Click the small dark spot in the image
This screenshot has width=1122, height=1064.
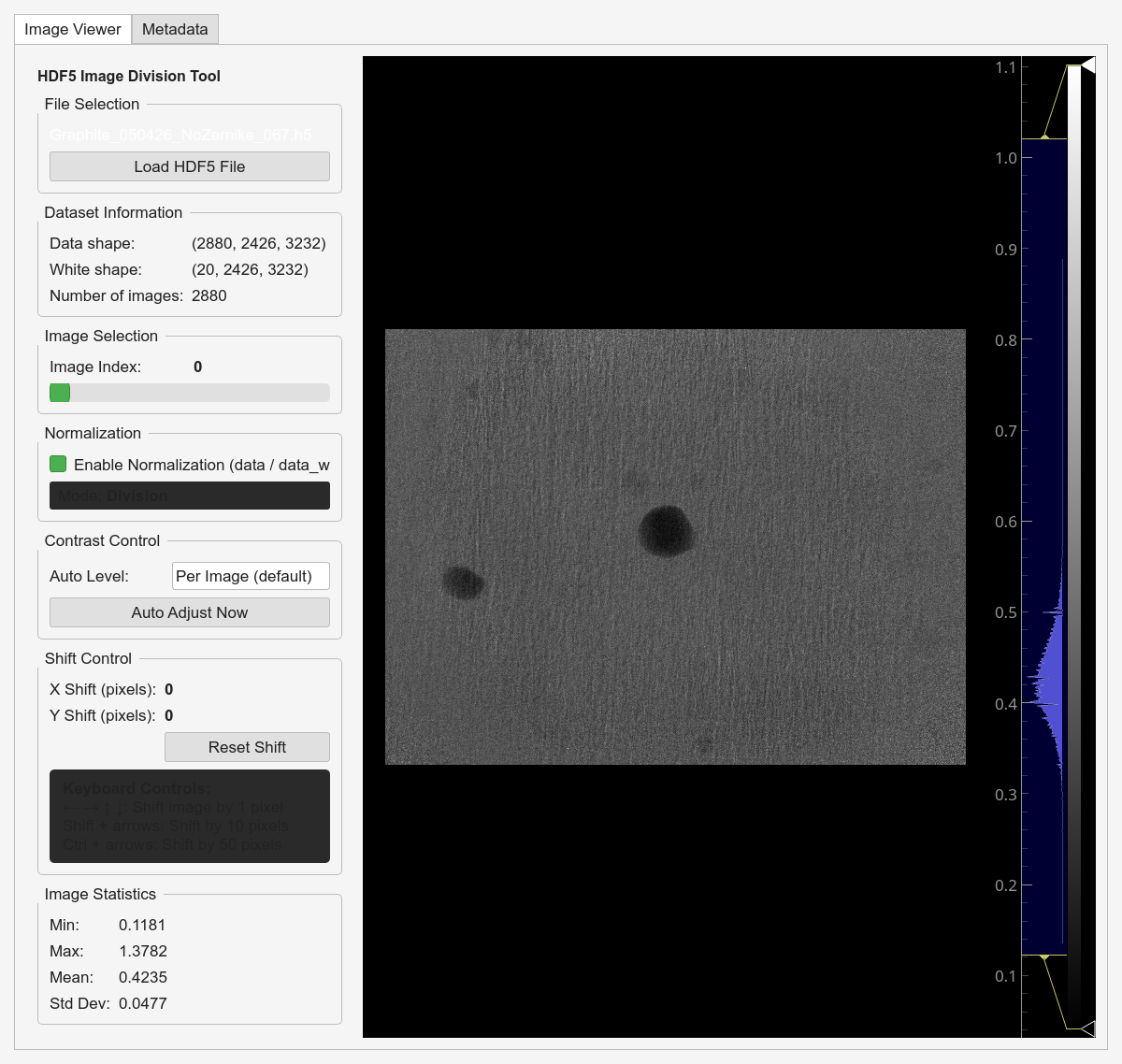pyautogui.click(x=463, y=582)
